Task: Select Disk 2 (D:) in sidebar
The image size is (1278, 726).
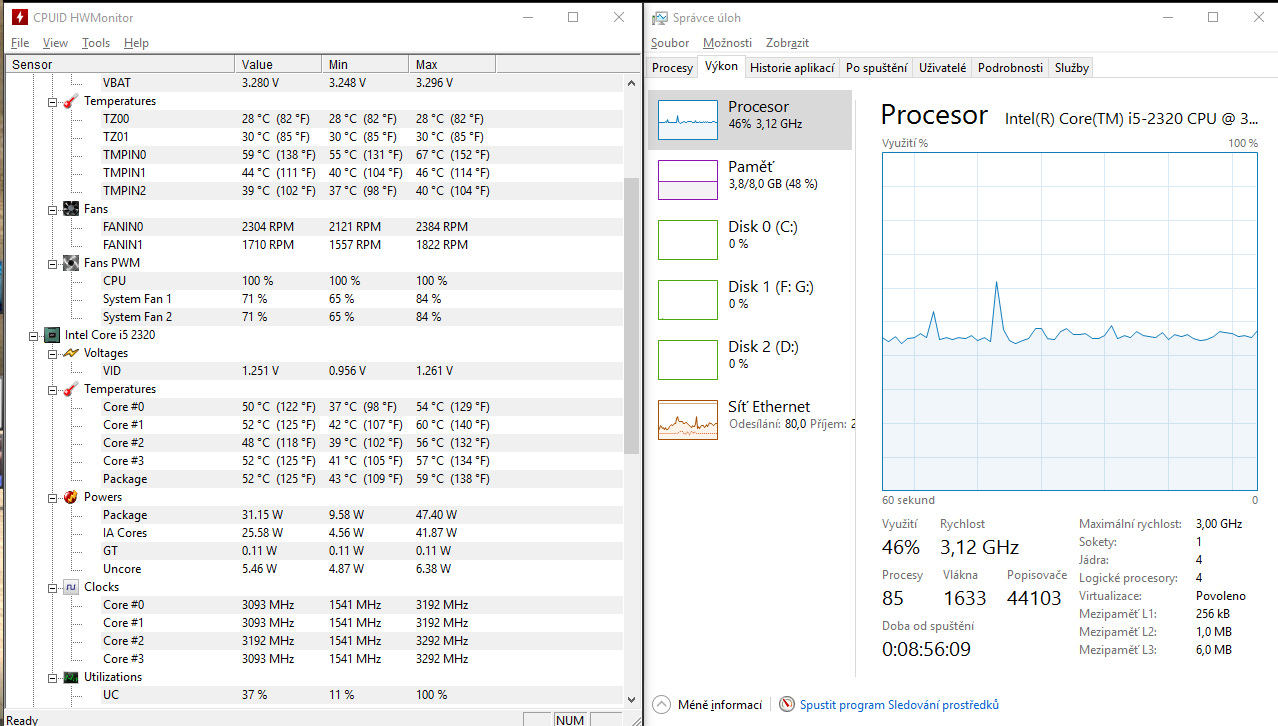Action: 750,360
